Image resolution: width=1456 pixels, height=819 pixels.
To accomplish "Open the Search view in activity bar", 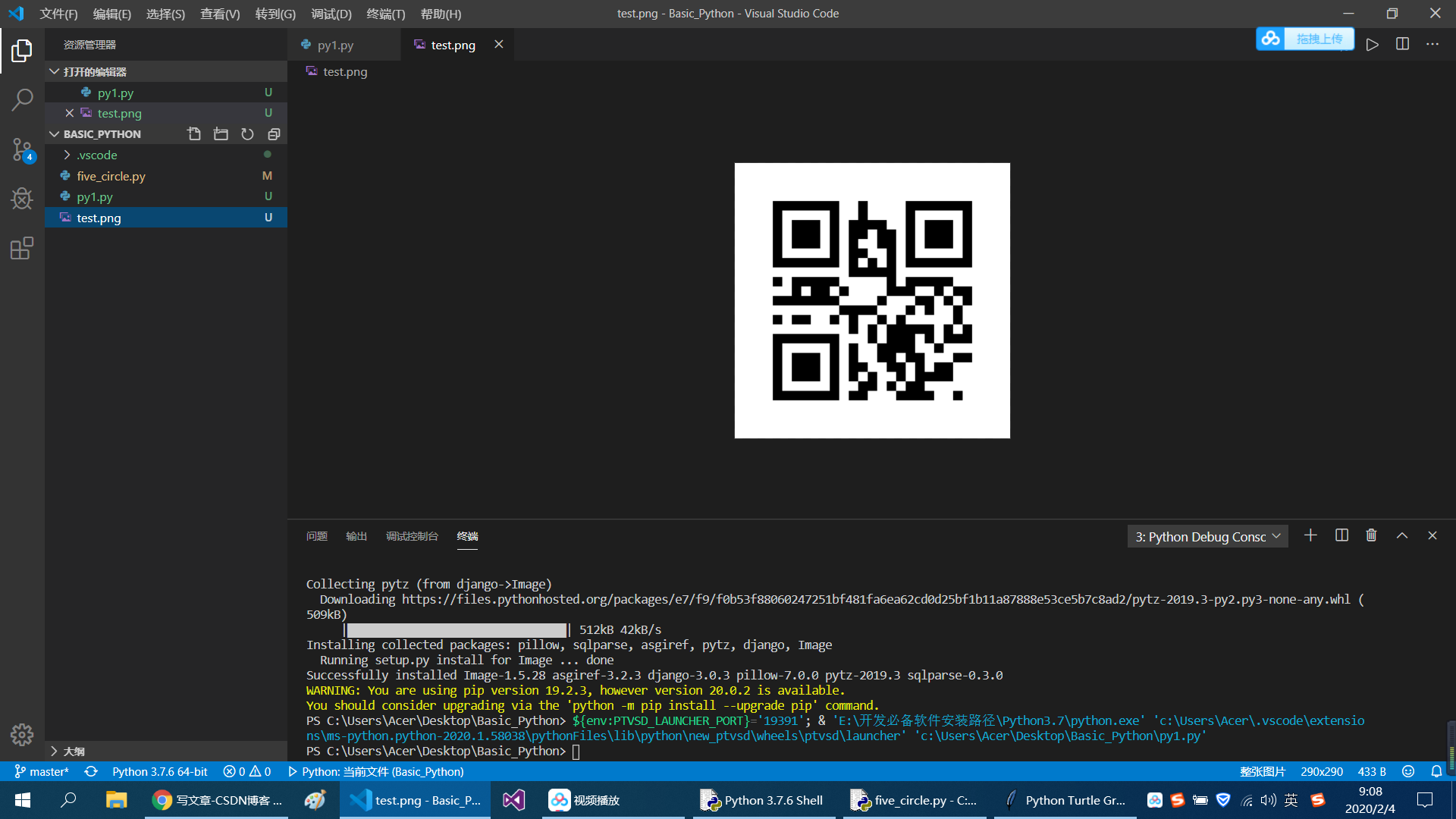I will pyautogui.click(x=22, y=99).
